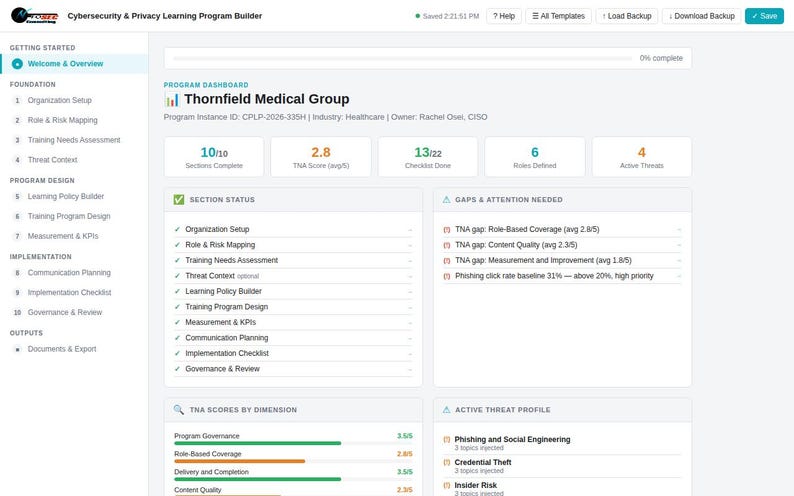Click Governance & Review status row
This screenshot has width=794, height=496.
point(293,369)
